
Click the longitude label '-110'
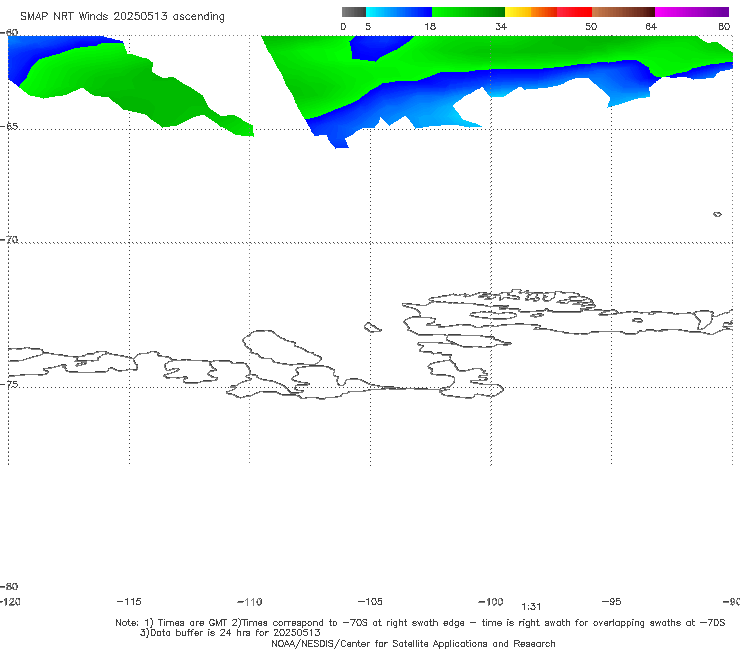(250, 602)
